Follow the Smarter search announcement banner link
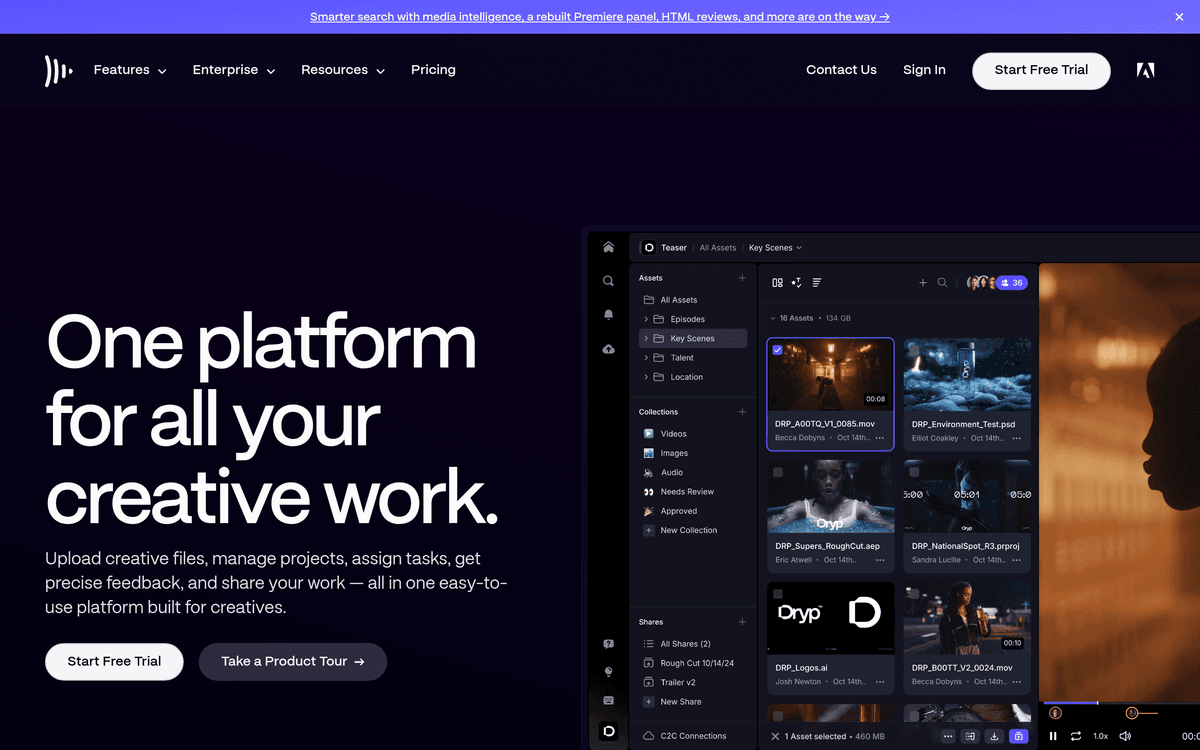The image size is (1200, 750). 599,16
